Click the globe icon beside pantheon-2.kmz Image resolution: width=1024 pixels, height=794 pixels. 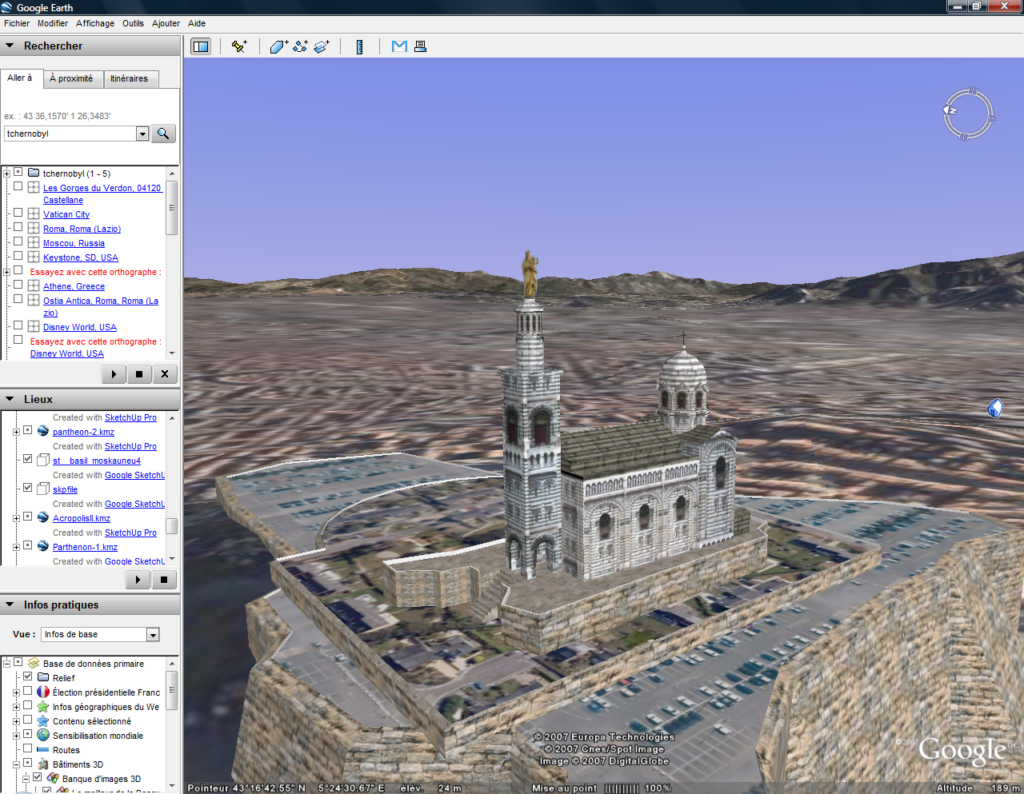coord(43,431)
